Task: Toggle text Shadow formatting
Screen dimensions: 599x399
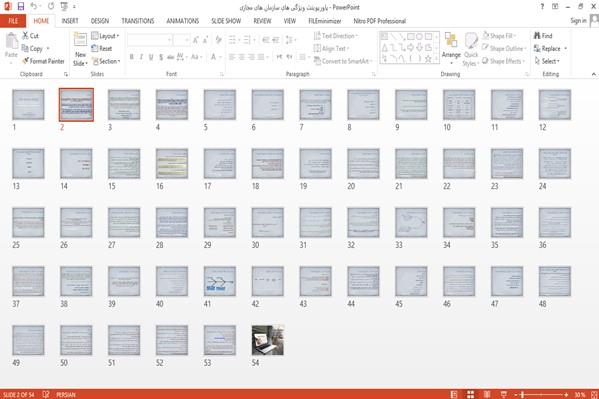Action: click(161, 57)
